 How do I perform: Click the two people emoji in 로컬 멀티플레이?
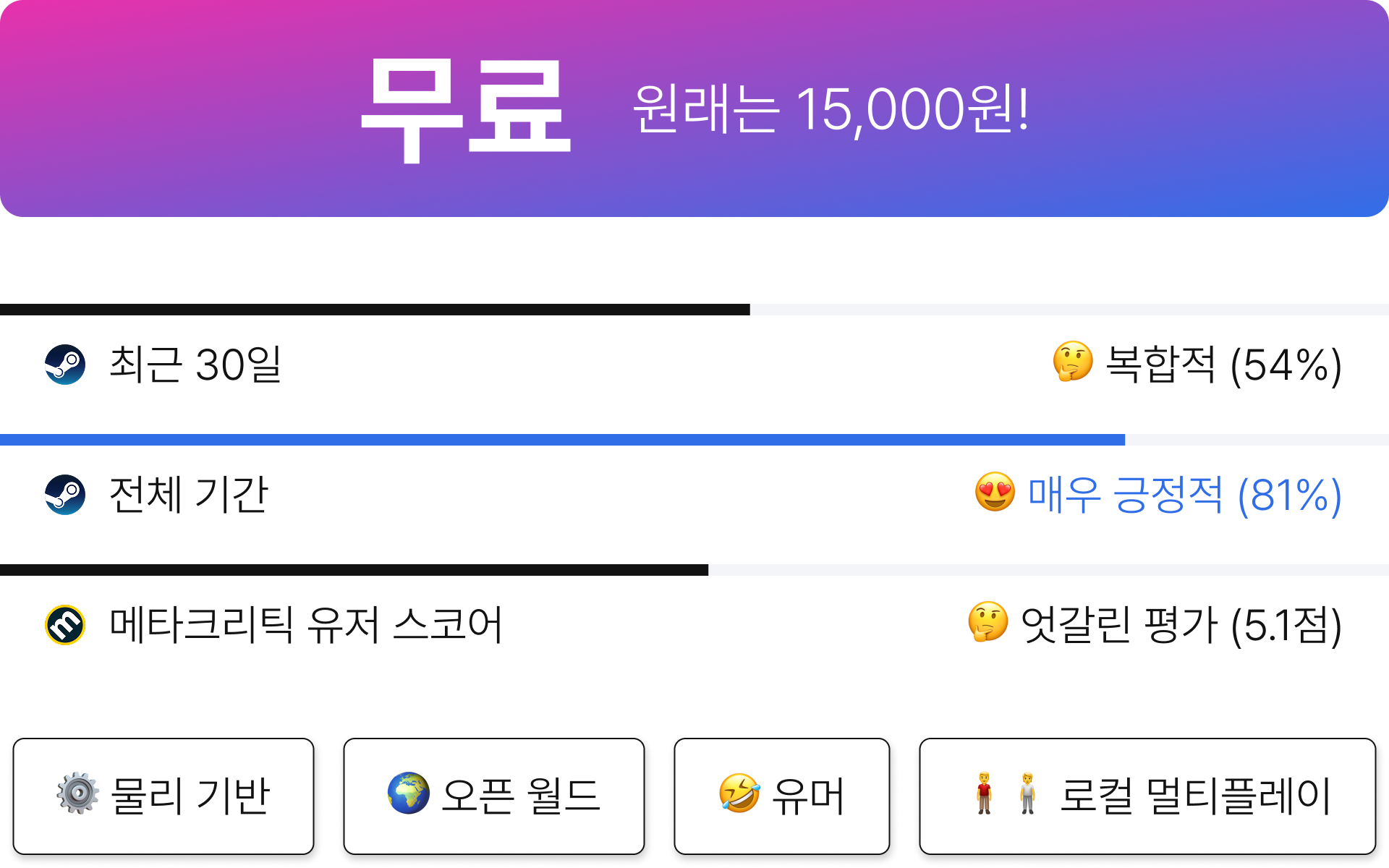1006,793
